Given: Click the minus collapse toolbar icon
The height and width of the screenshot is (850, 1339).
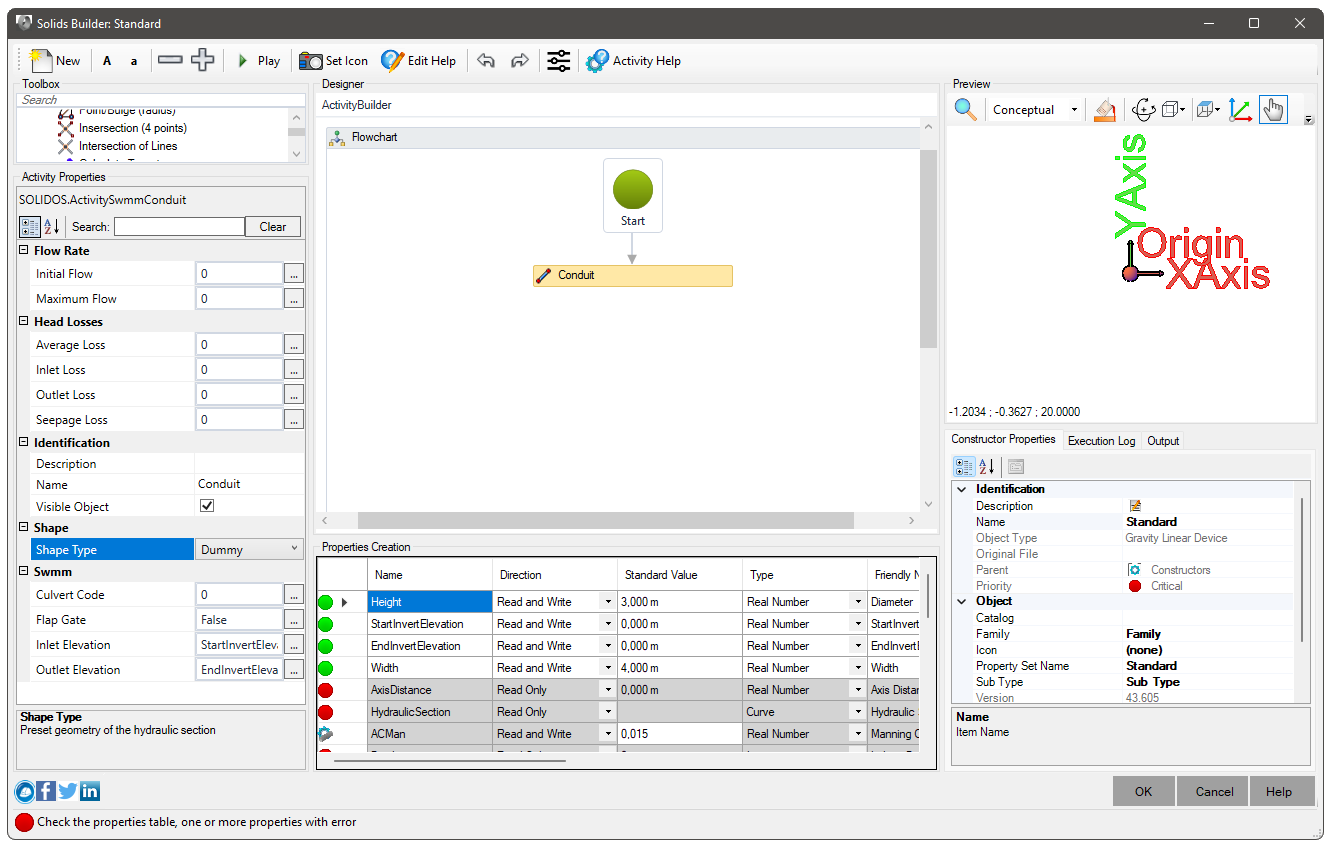Looking at the screenshot, I should [170, 60].
